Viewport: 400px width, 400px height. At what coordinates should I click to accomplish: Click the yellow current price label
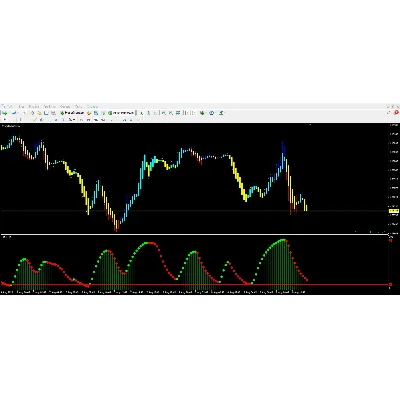pyautogui.click(x=394, y=211)
